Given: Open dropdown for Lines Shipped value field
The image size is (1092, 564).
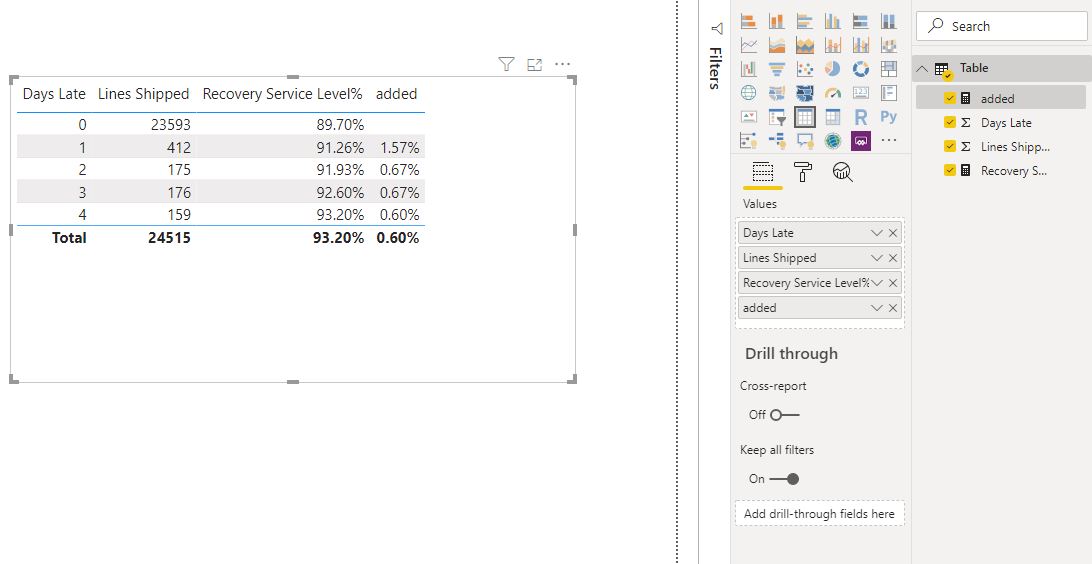Looking at the screenshot, I should [877, 258].
